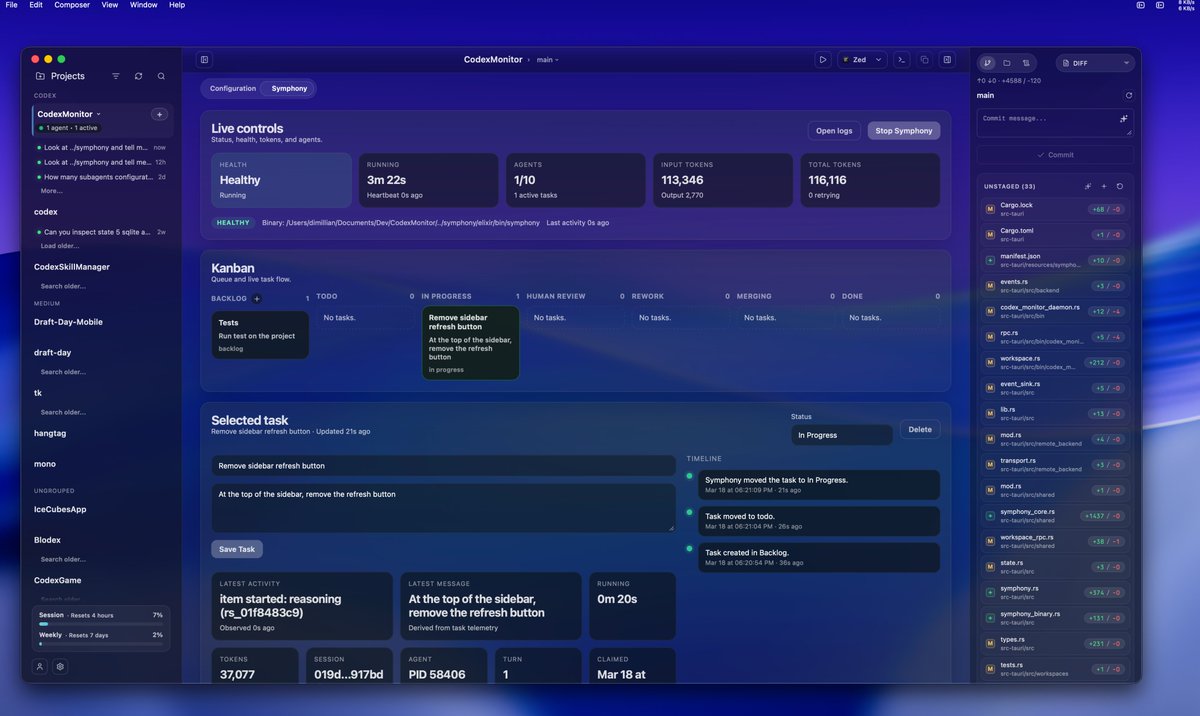
Task: Stage all unstaged files with plus icon
Action: [1104, 186]
